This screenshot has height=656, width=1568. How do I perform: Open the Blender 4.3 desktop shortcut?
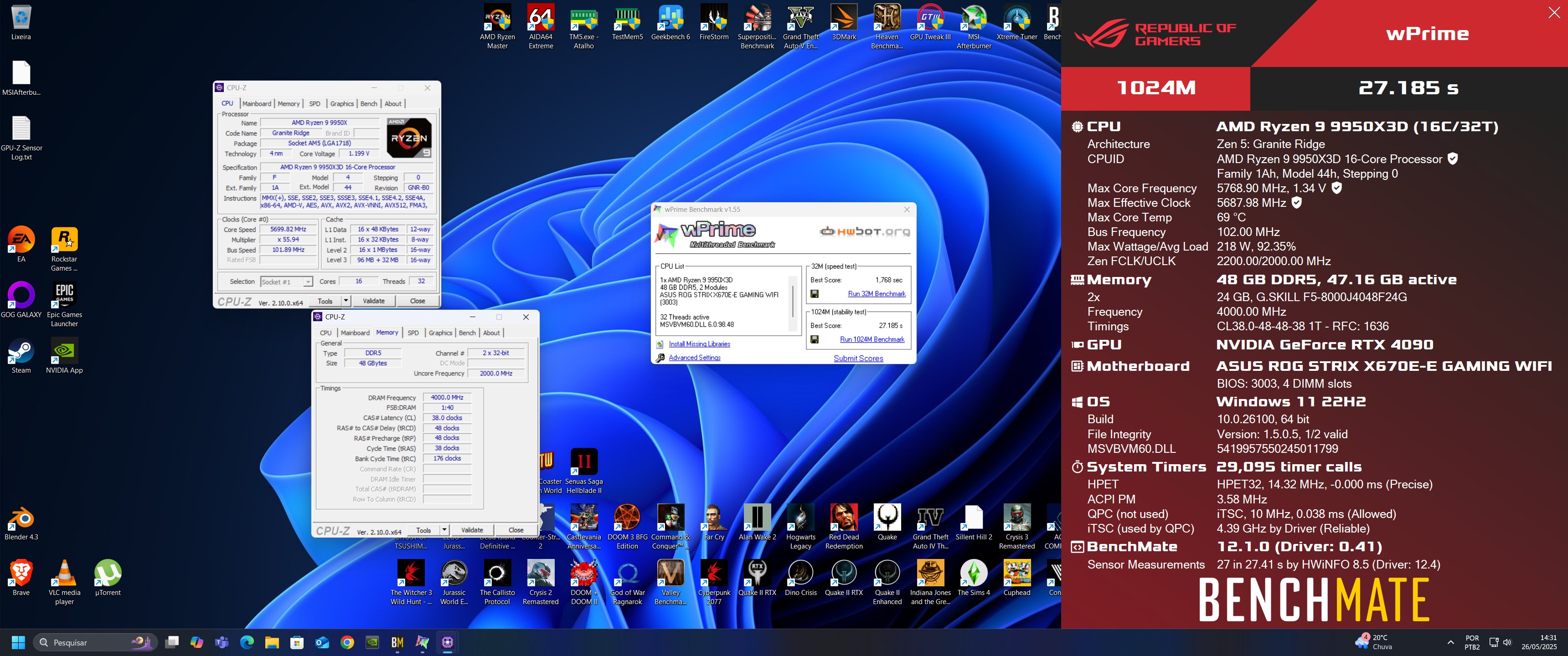21,523
